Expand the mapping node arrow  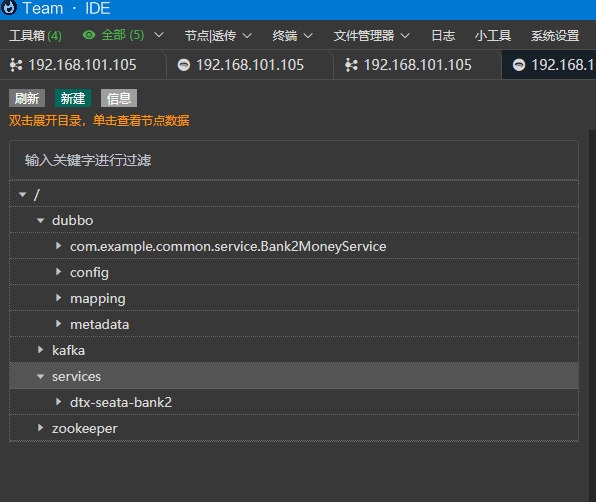click(x=59, y=298)
